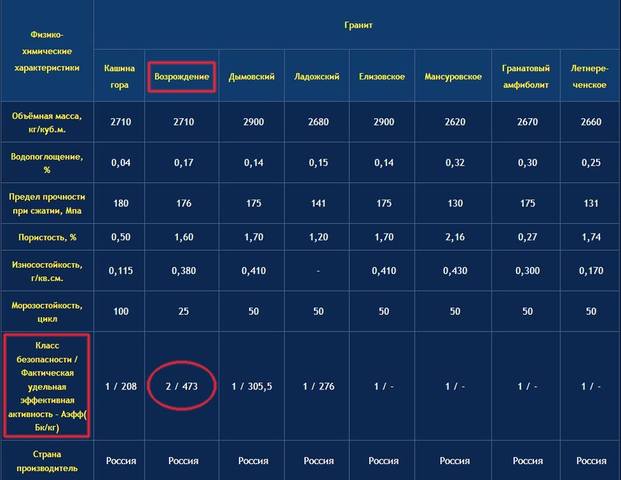621x480 pixels.
Task: Click the Ладожский column header
Action: point(317,76)
